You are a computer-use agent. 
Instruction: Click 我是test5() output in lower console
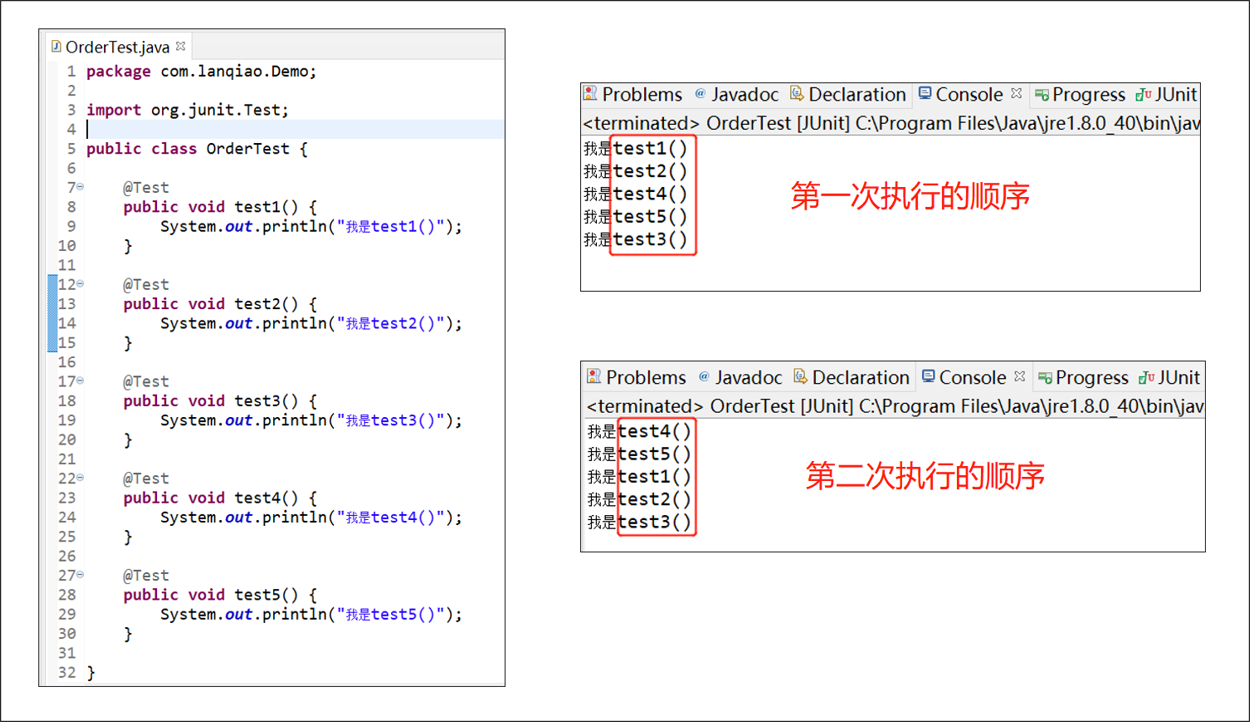pos(640,454)
